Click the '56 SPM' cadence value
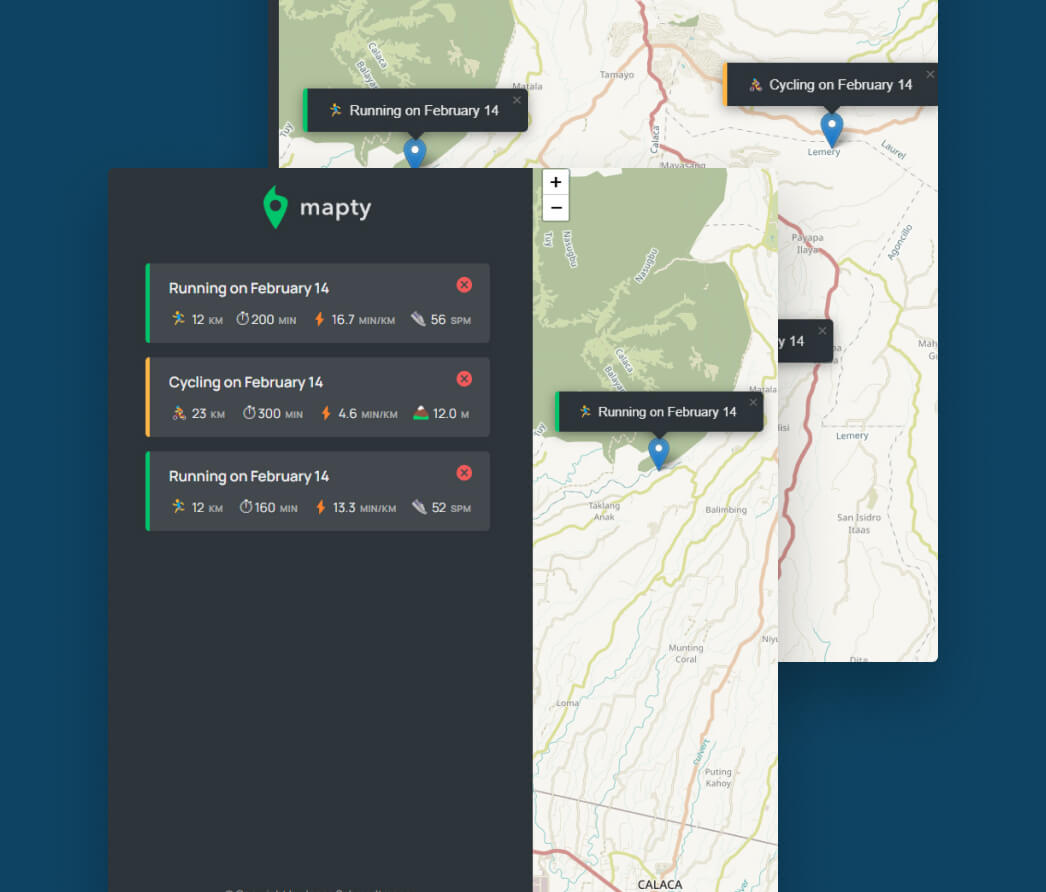1046x892 pixels. click(451, 320)
